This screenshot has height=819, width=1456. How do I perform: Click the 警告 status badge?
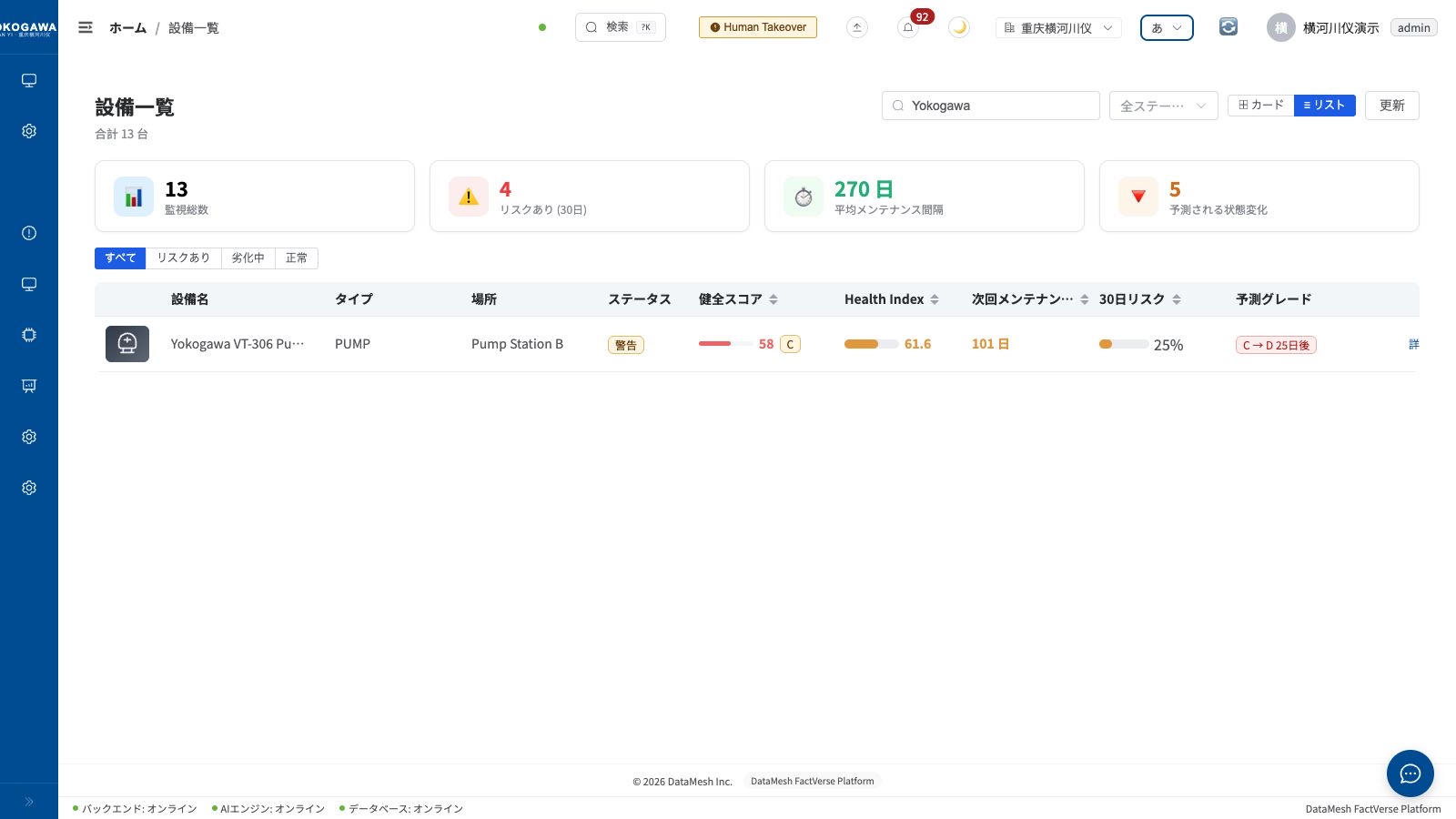[626, 345]
